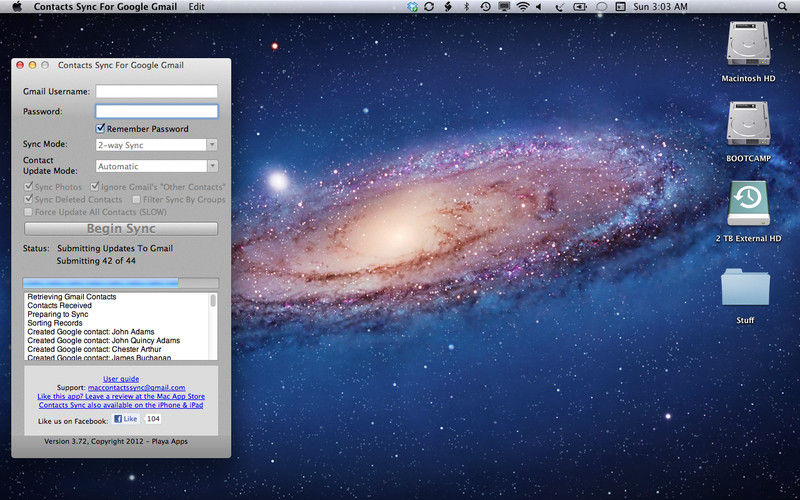This screenshot has width=800, height=500.
Task: Close the Contacts Sync window with red button
Action: (x=20, y=65)
